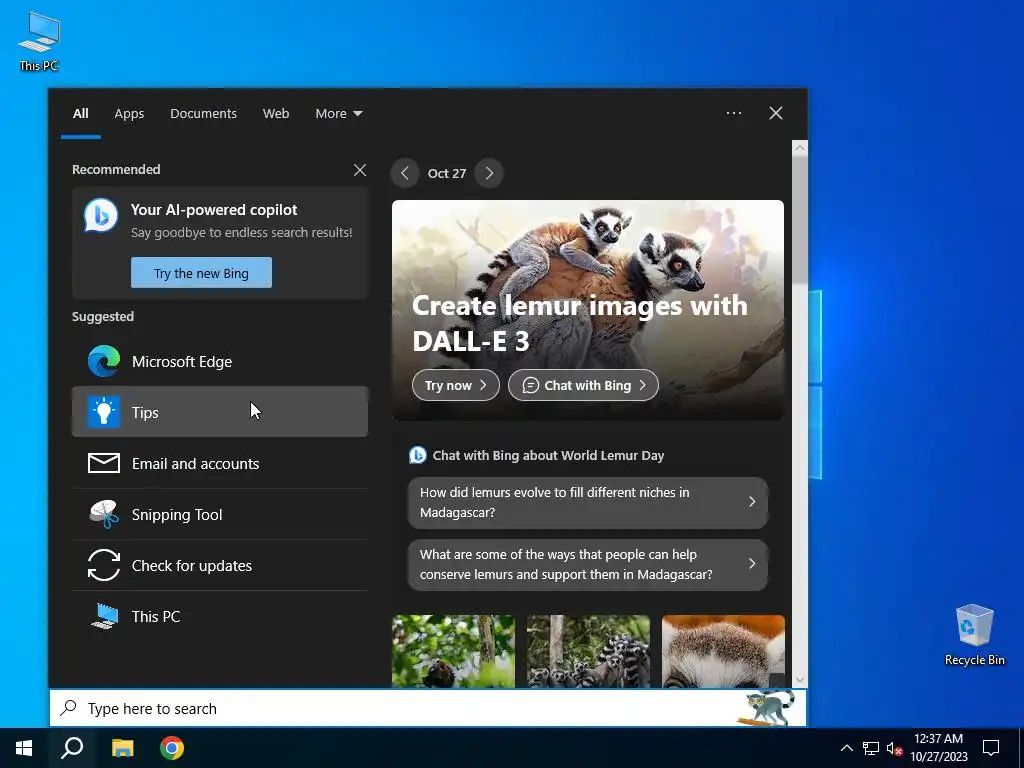Viewport: 1024px width, 768px height.
Task: Switch to the Web search tab
Action: tap(276, 114)
